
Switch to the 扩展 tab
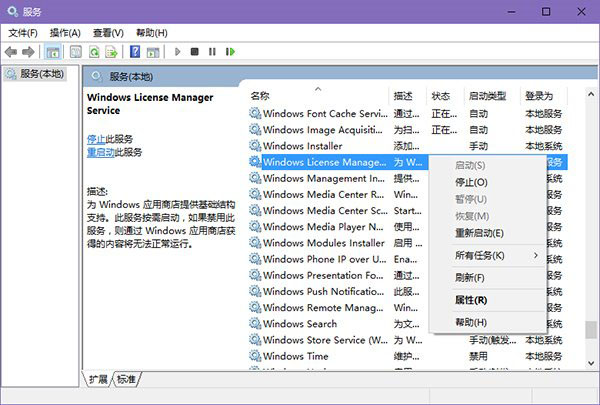point(98,379)
